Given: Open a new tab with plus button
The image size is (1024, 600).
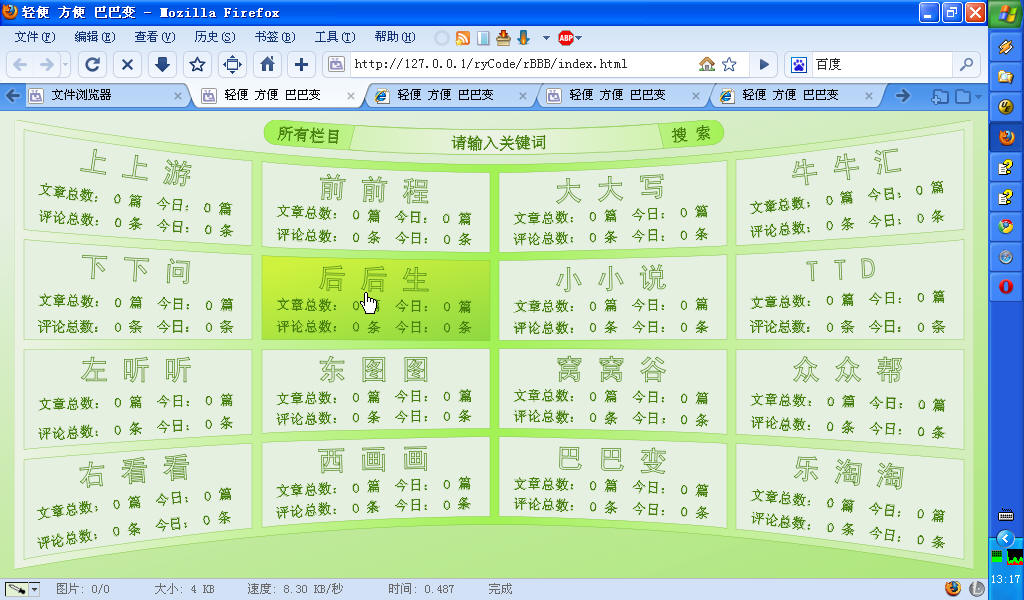Looking at the screenshot, I should pyautogui.click(x=301, y=64).
